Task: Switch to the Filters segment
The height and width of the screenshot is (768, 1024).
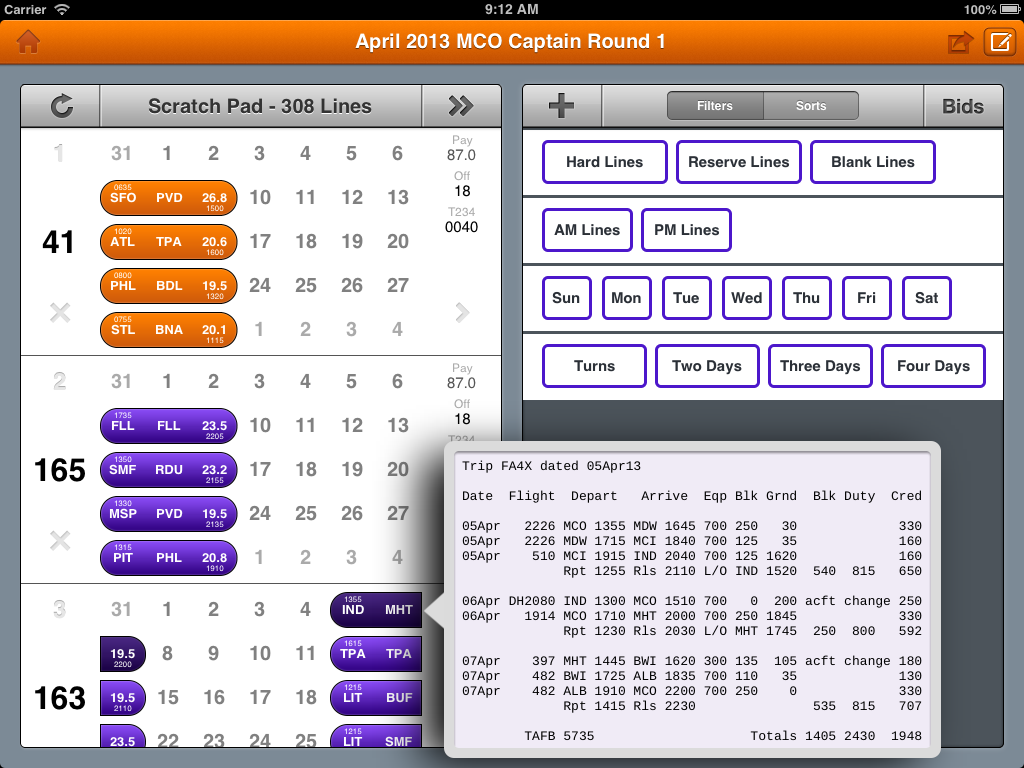Action: click(714, 106)
